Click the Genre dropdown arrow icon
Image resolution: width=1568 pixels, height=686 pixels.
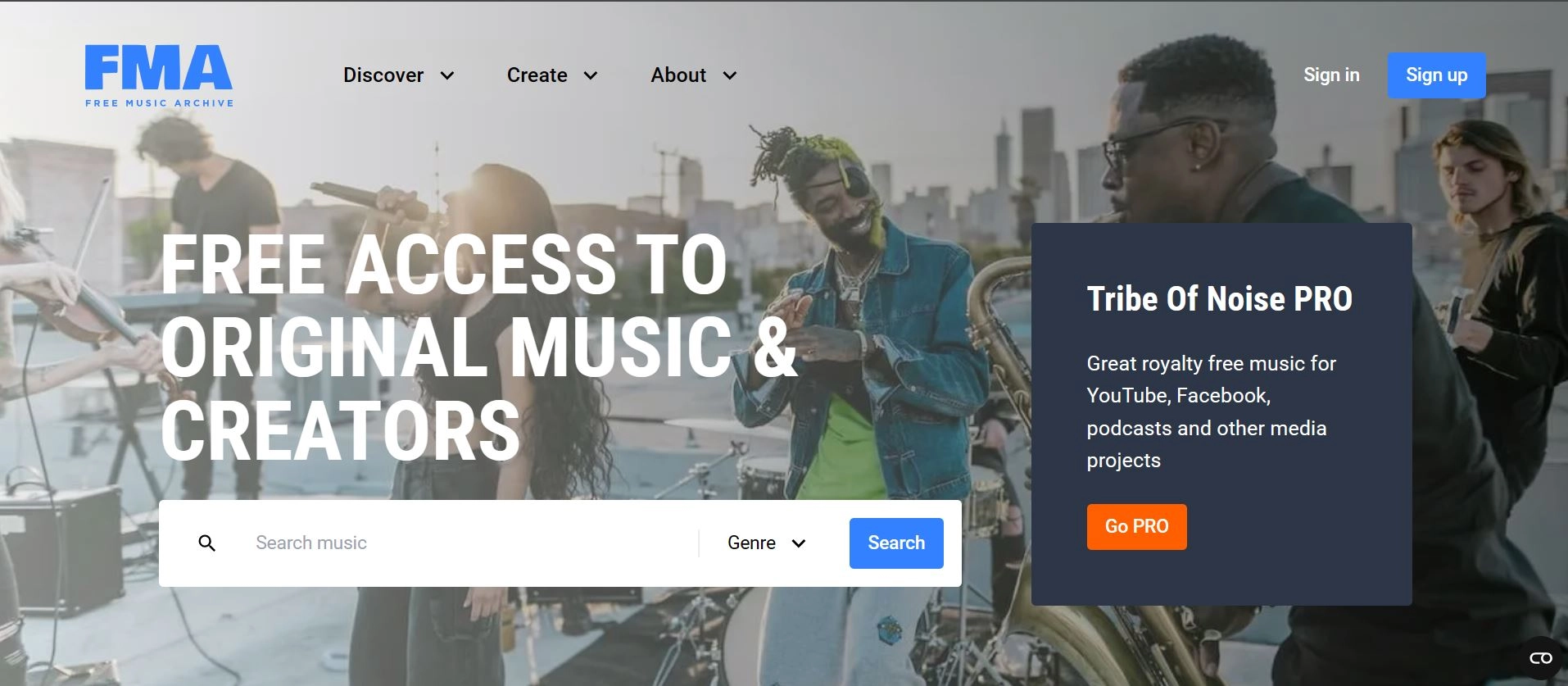click(799, 543)
